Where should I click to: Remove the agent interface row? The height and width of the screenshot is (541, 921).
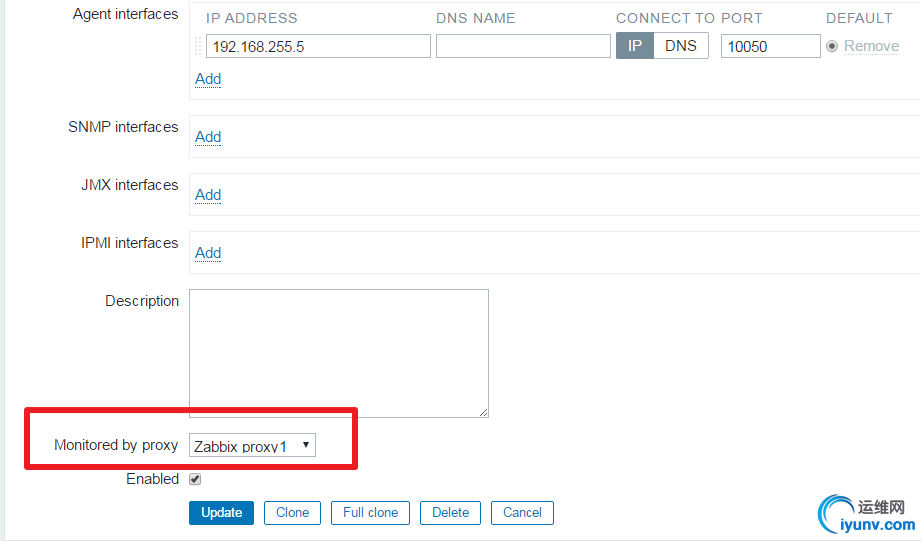[x=871, y=46]
